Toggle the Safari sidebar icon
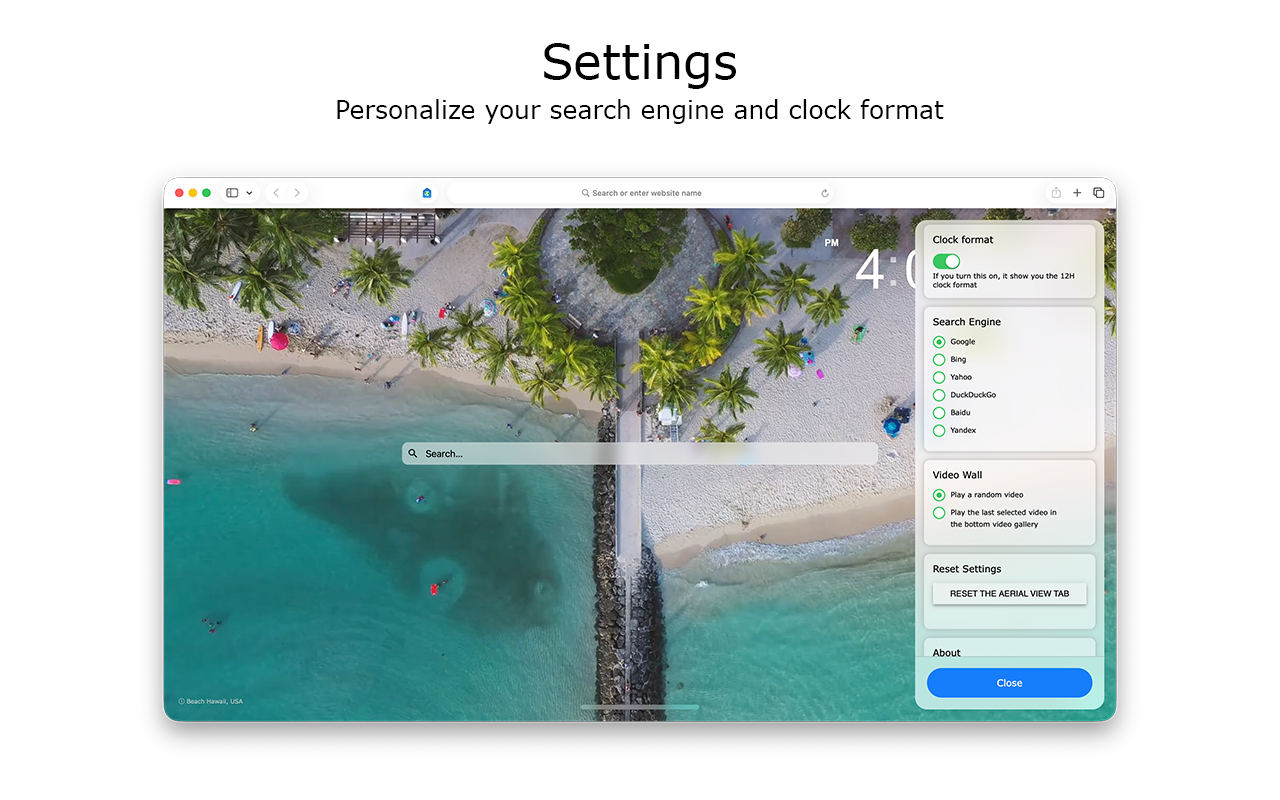1280x800 pixels. 232,193
